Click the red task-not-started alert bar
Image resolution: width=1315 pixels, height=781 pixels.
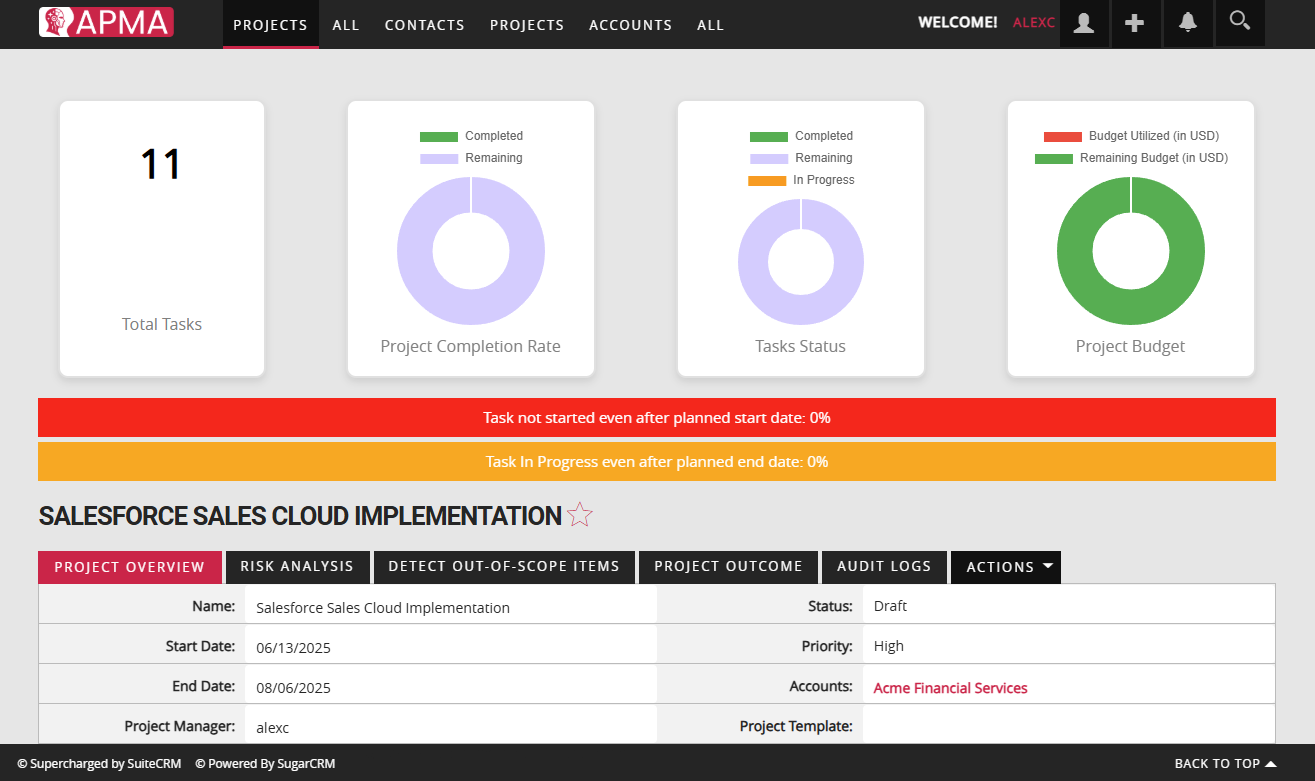click(x=657, y=418)
